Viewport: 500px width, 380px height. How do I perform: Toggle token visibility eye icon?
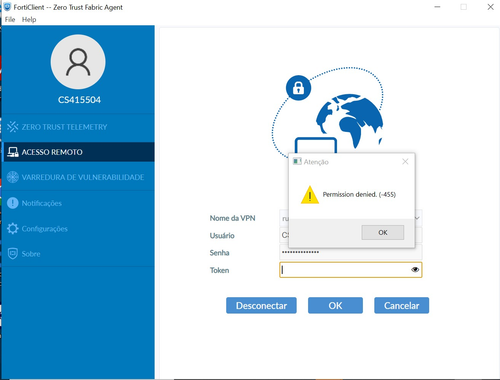coord(415,270)
